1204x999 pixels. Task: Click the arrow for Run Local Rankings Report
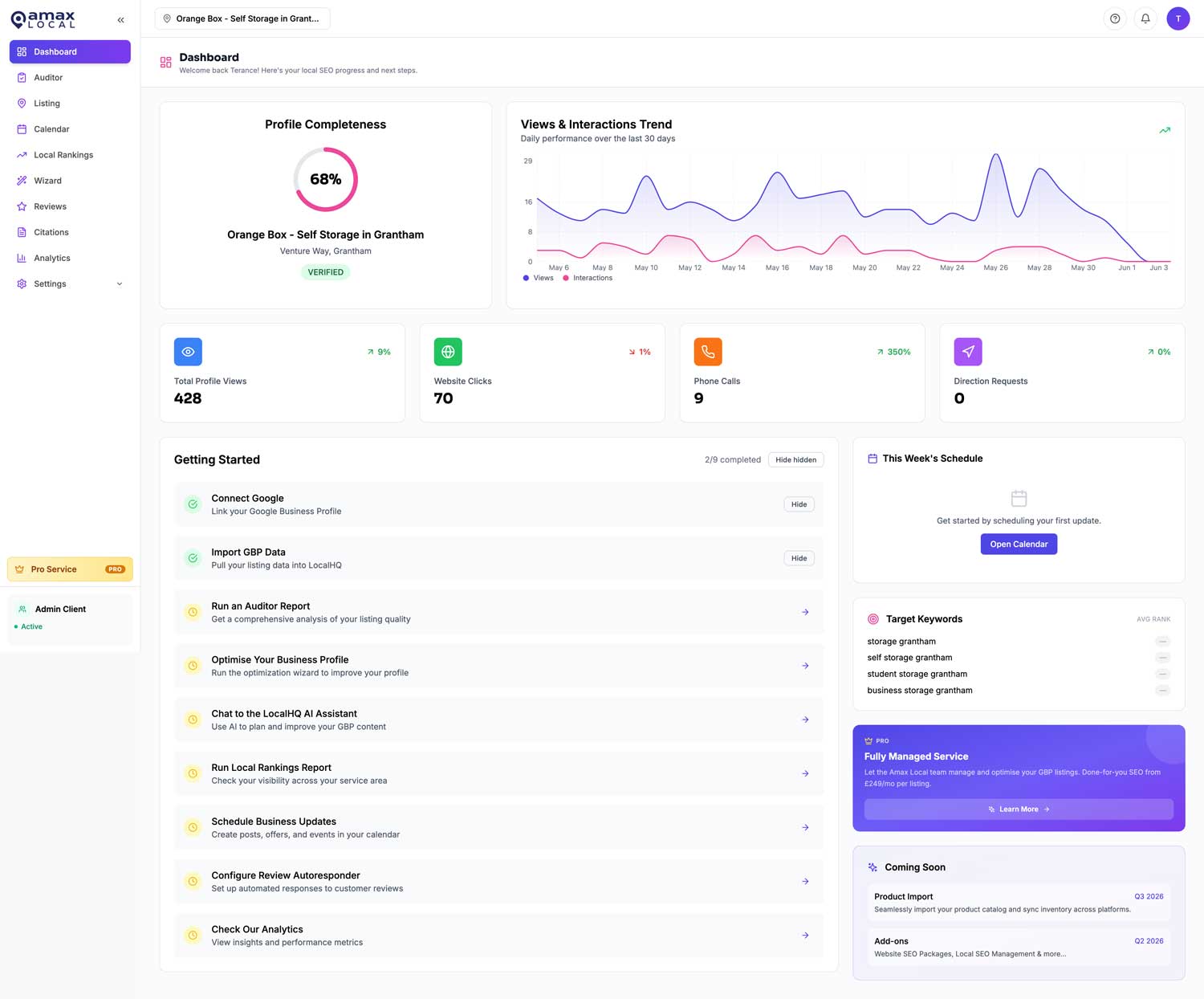805,773
